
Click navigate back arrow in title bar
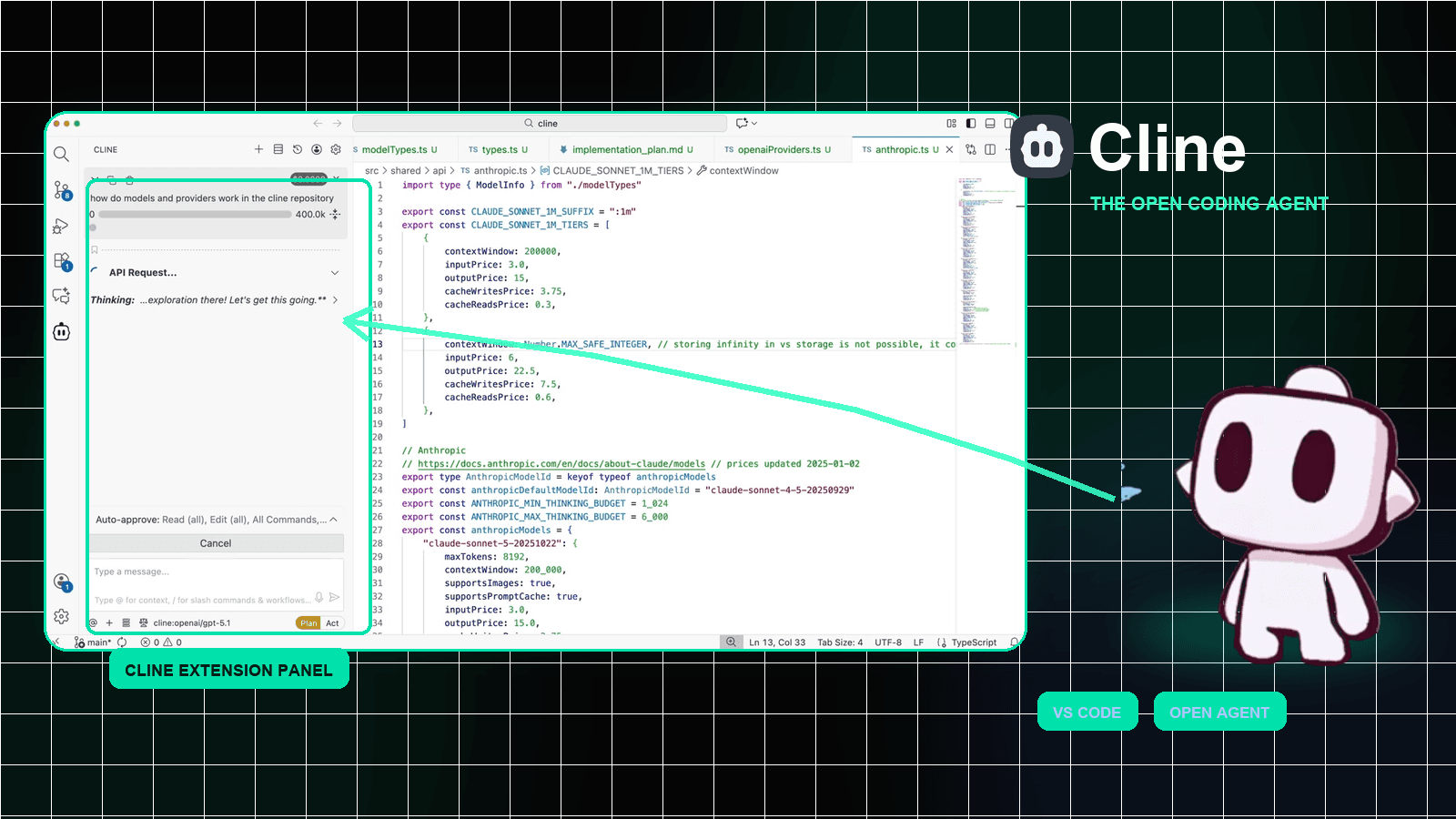318,123
